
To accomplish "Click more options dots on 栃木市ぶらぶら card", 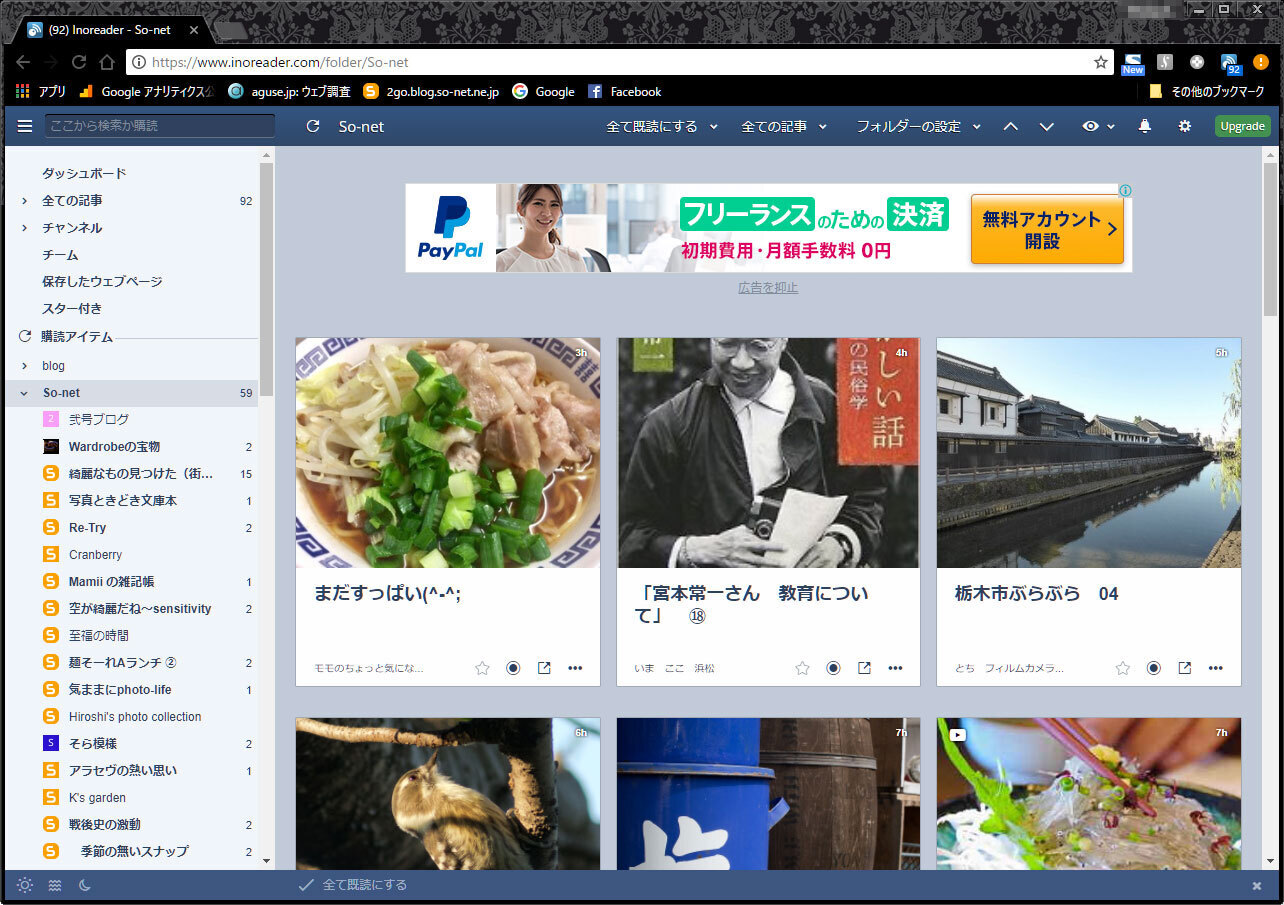I will tap(1215, 668).
